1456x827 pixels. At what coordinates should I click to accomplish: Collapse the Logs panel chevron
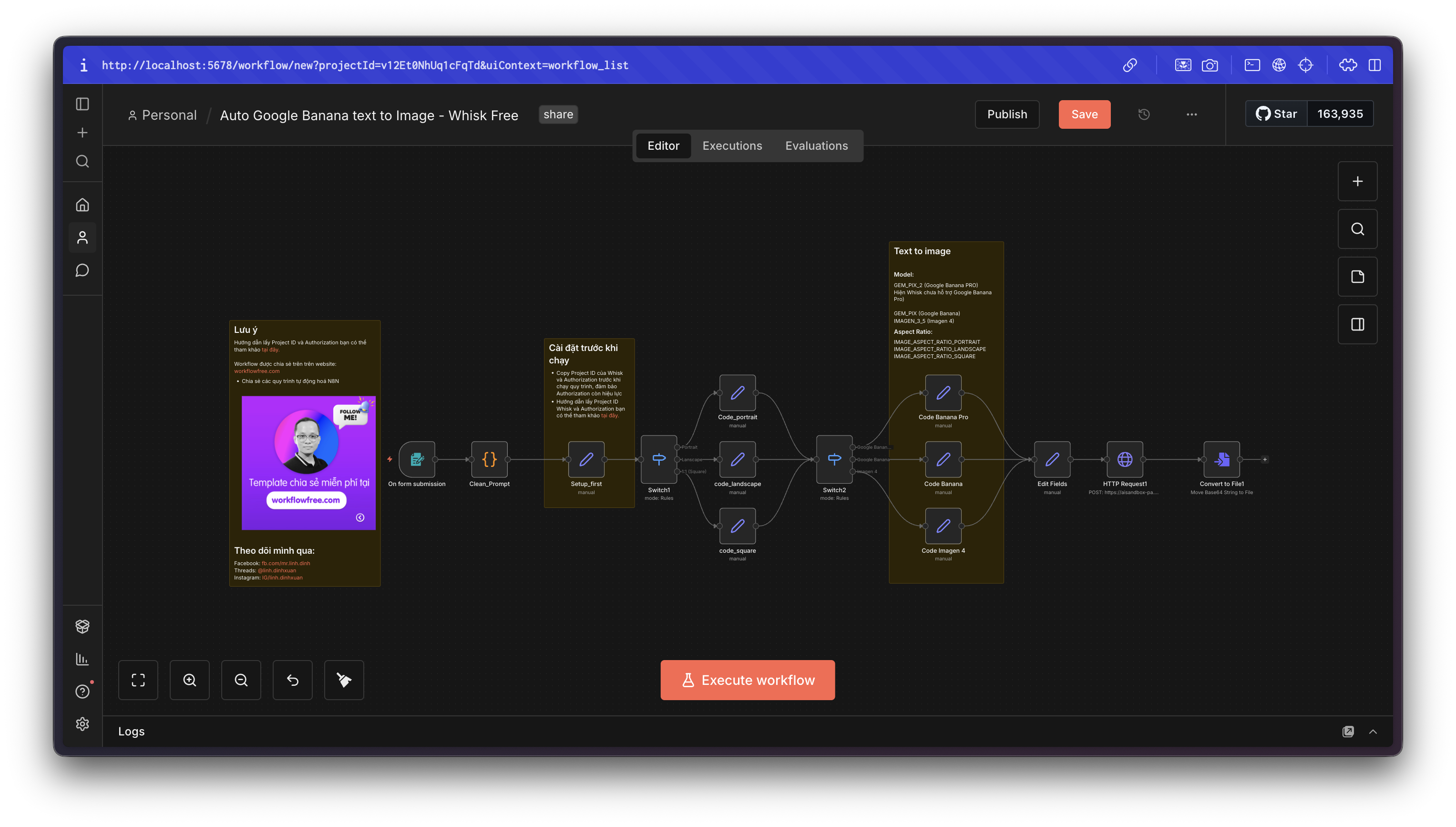coord(1374,731)
